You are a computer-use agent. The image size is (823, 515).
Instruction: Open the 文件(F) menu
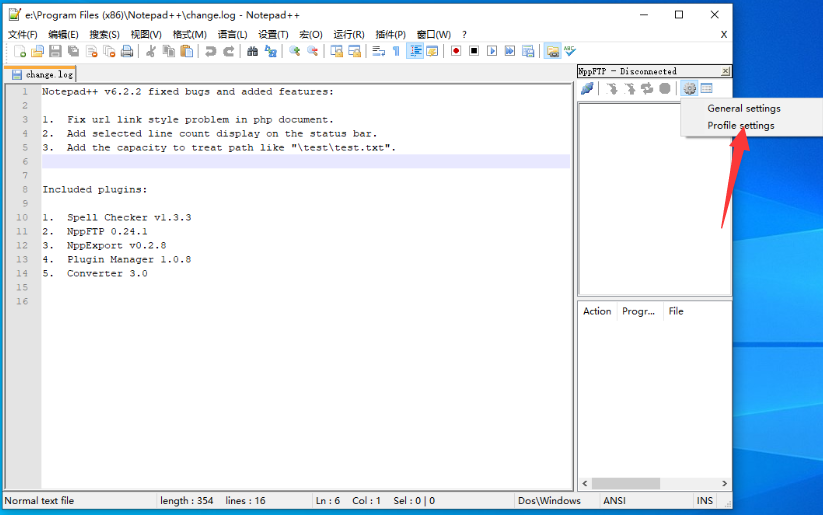(x=22, y=34)
